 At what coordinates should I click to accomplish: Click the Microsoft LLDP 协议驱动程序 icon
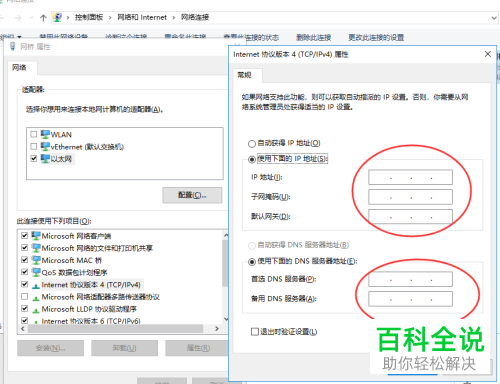(36, 310)
